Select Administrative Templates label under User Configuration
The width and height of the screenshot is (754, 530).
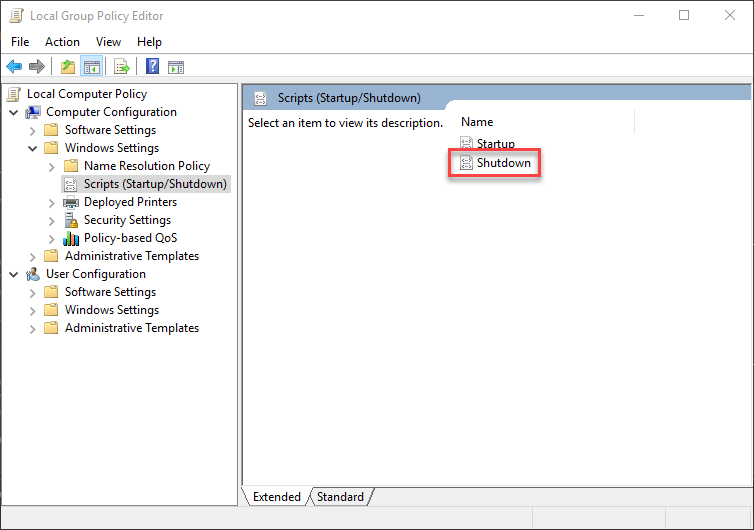(x=132, y=328)
